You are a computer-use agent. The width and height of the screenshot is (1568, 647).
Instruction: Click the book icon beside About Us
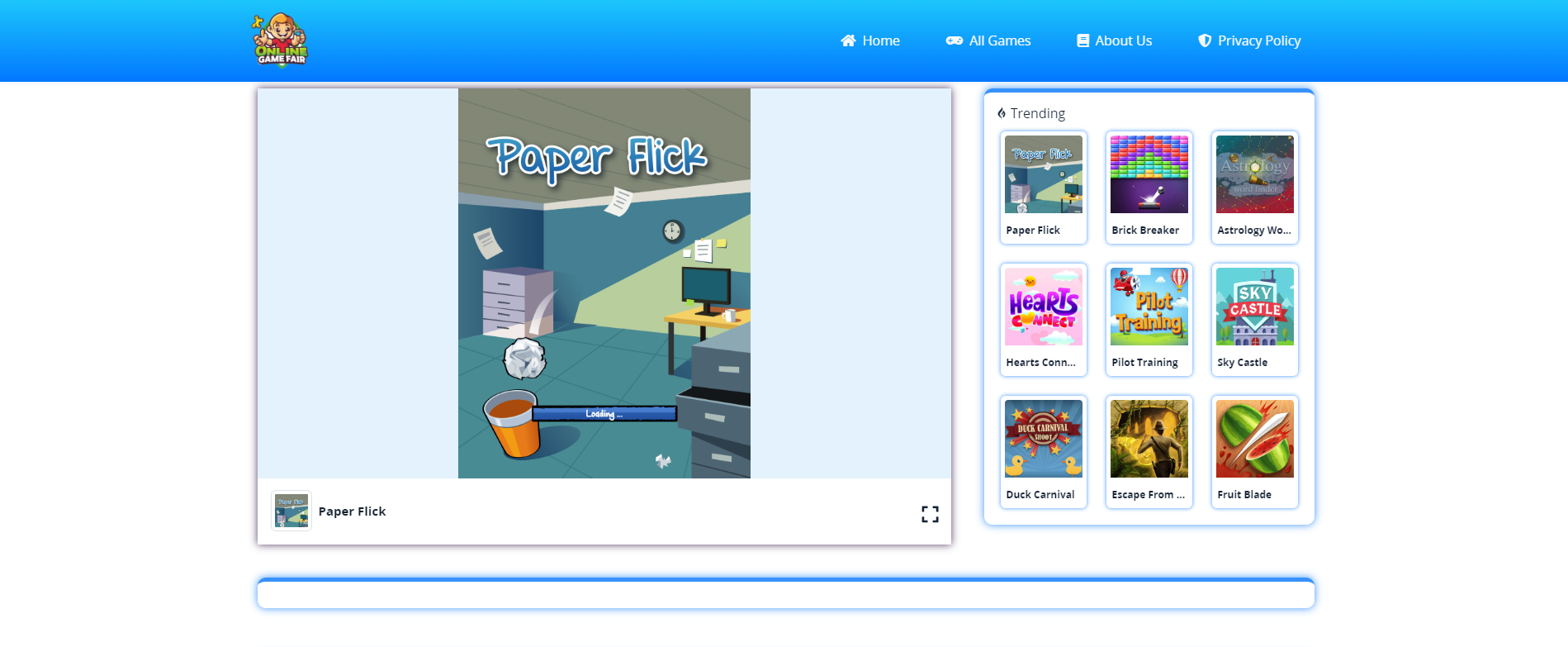click(x=1082, y=40)
